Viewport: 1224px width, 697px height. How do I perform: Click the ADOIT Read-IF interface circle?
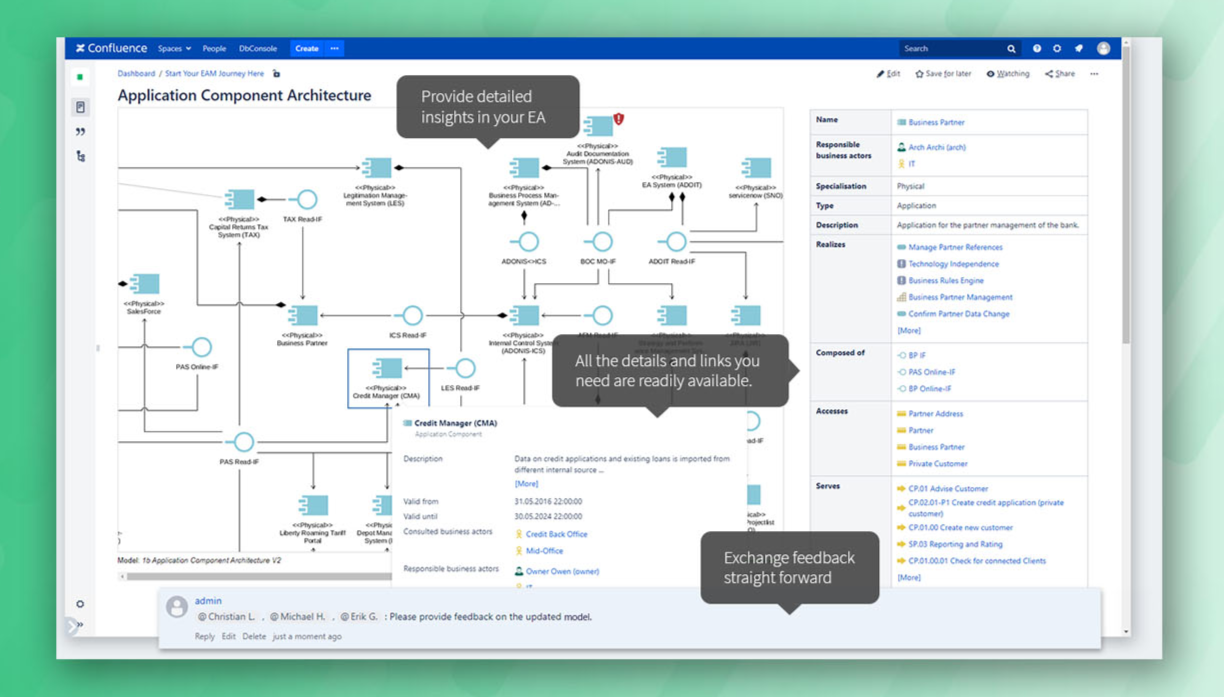click(x=677, y=241)
